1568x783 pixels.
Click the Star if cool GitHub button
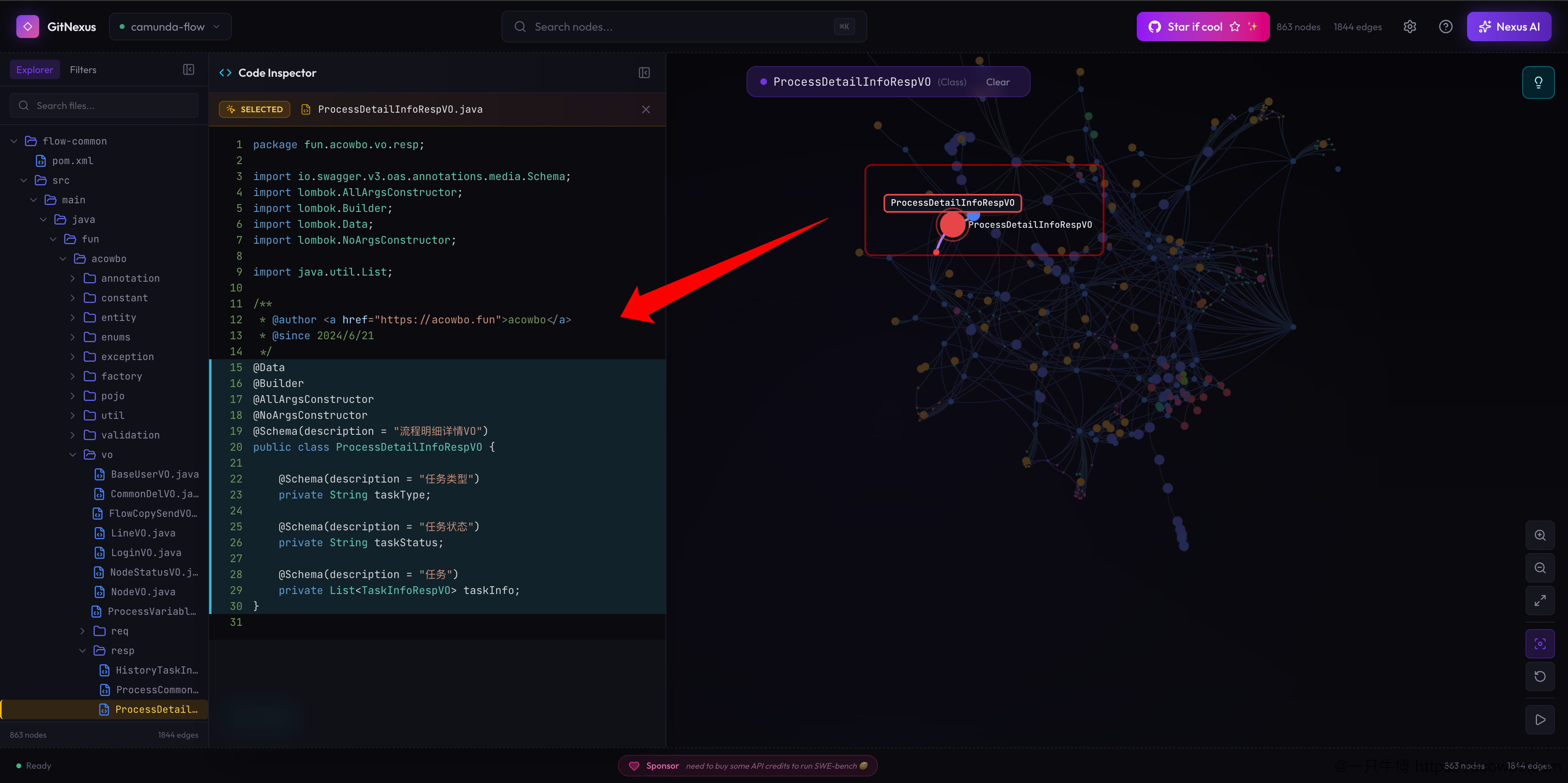(1202, 27)
